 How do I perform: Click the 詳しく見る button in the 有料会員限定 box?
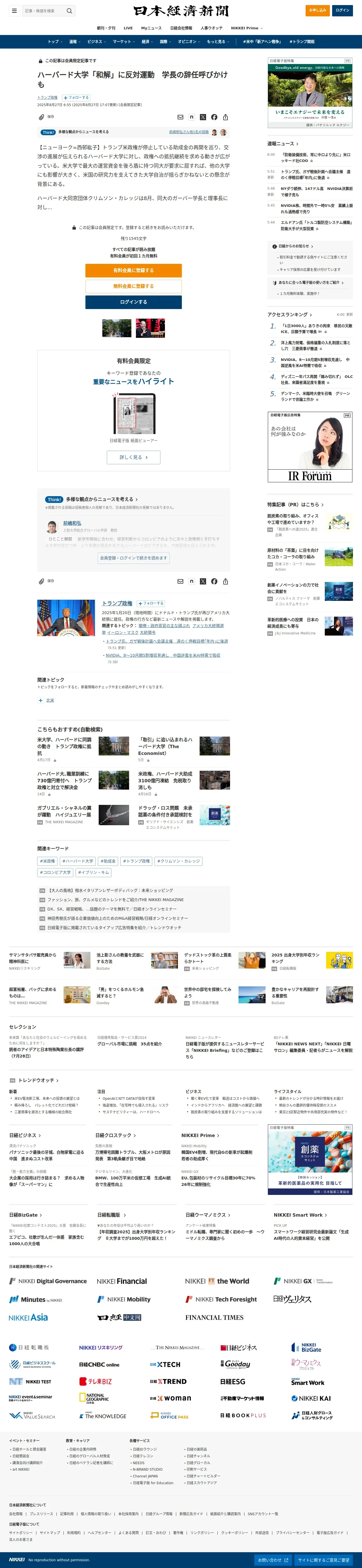coord(133,457)
